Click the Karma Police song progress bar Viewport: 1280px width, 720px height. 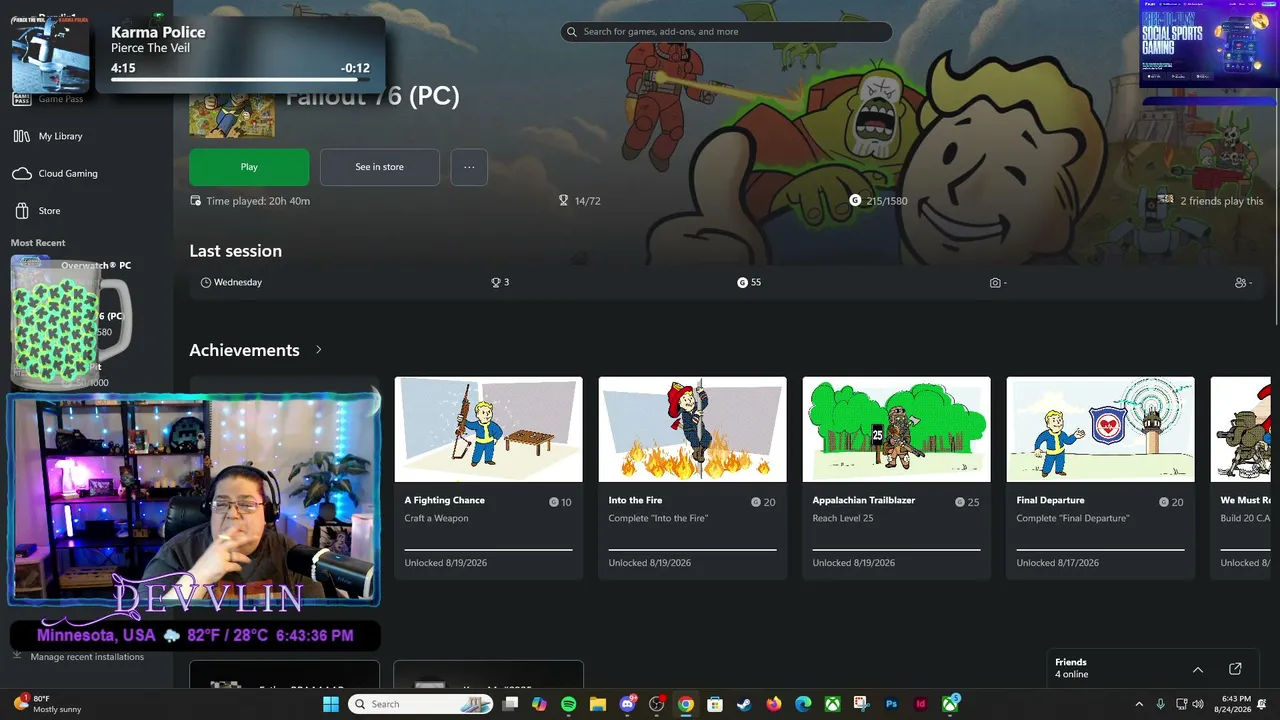pos(240,79)
